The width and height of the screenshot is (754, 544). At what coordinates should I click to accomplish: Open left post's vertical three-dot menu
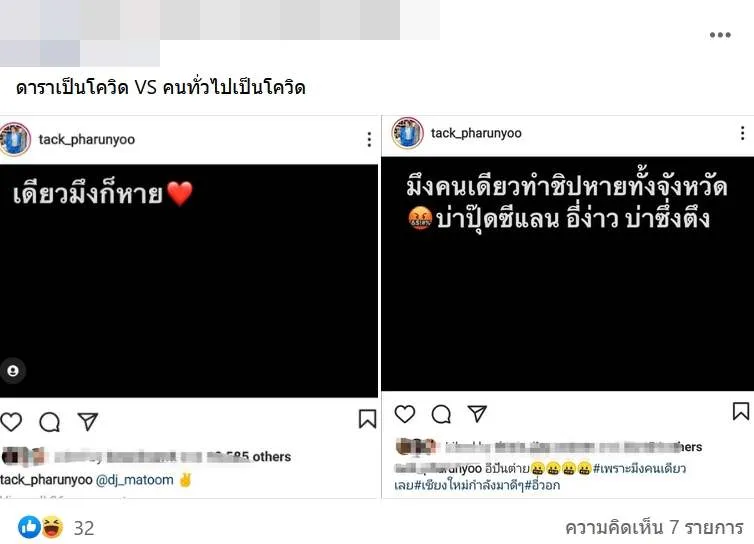[x=369, y=139]
